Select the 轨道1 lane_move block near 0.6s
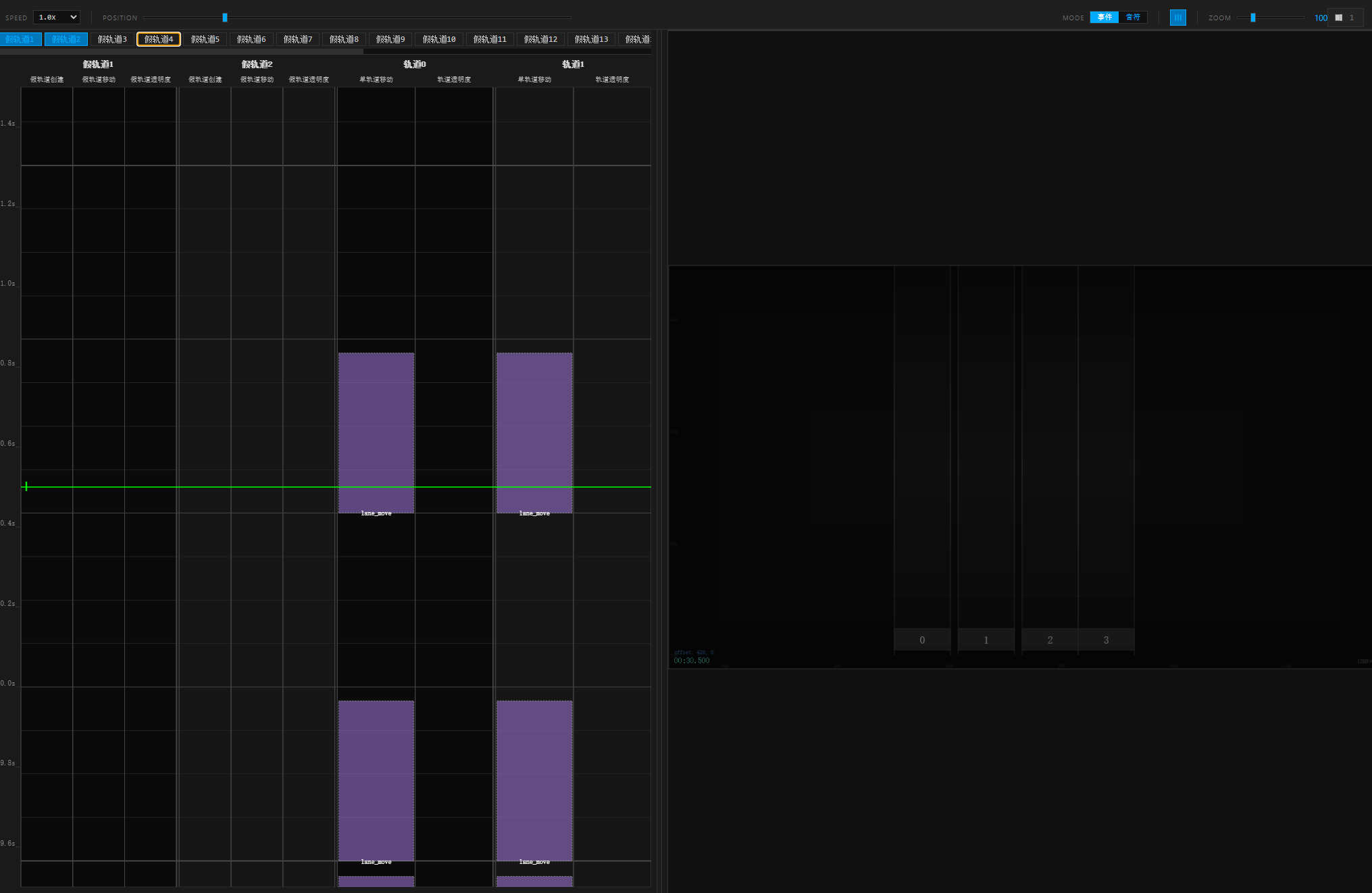 pos(534,432)
